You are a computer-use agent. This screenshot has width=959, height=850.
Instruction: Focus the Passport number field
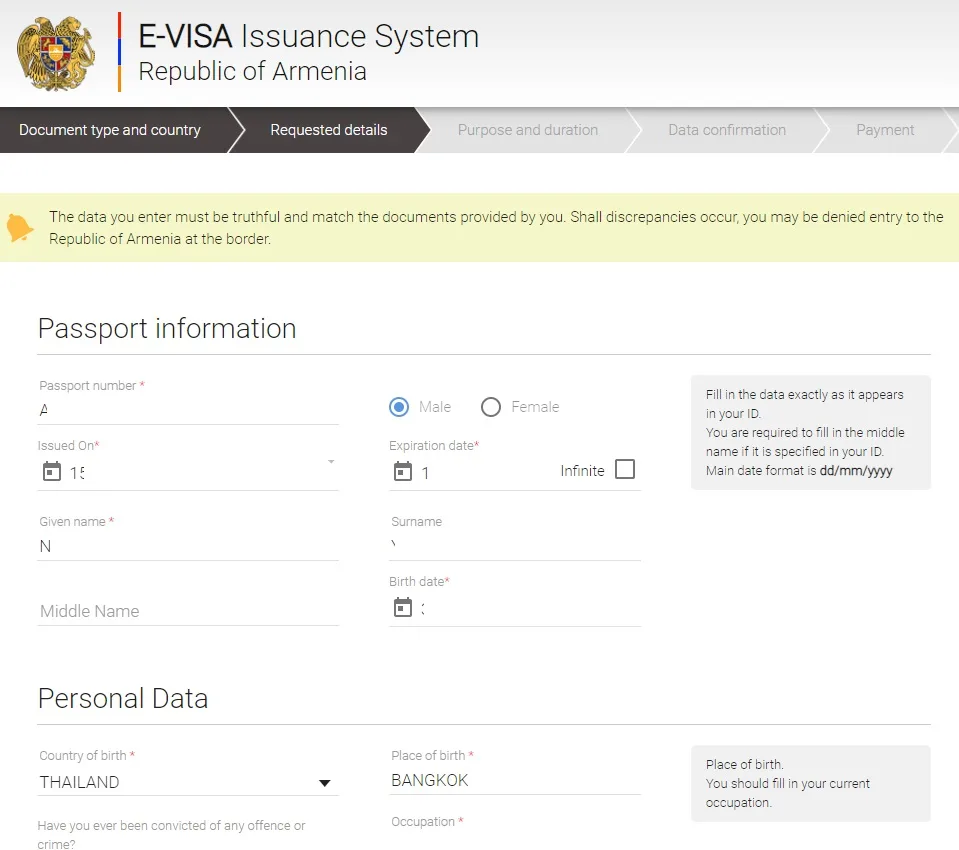click(x=188, y=410)
